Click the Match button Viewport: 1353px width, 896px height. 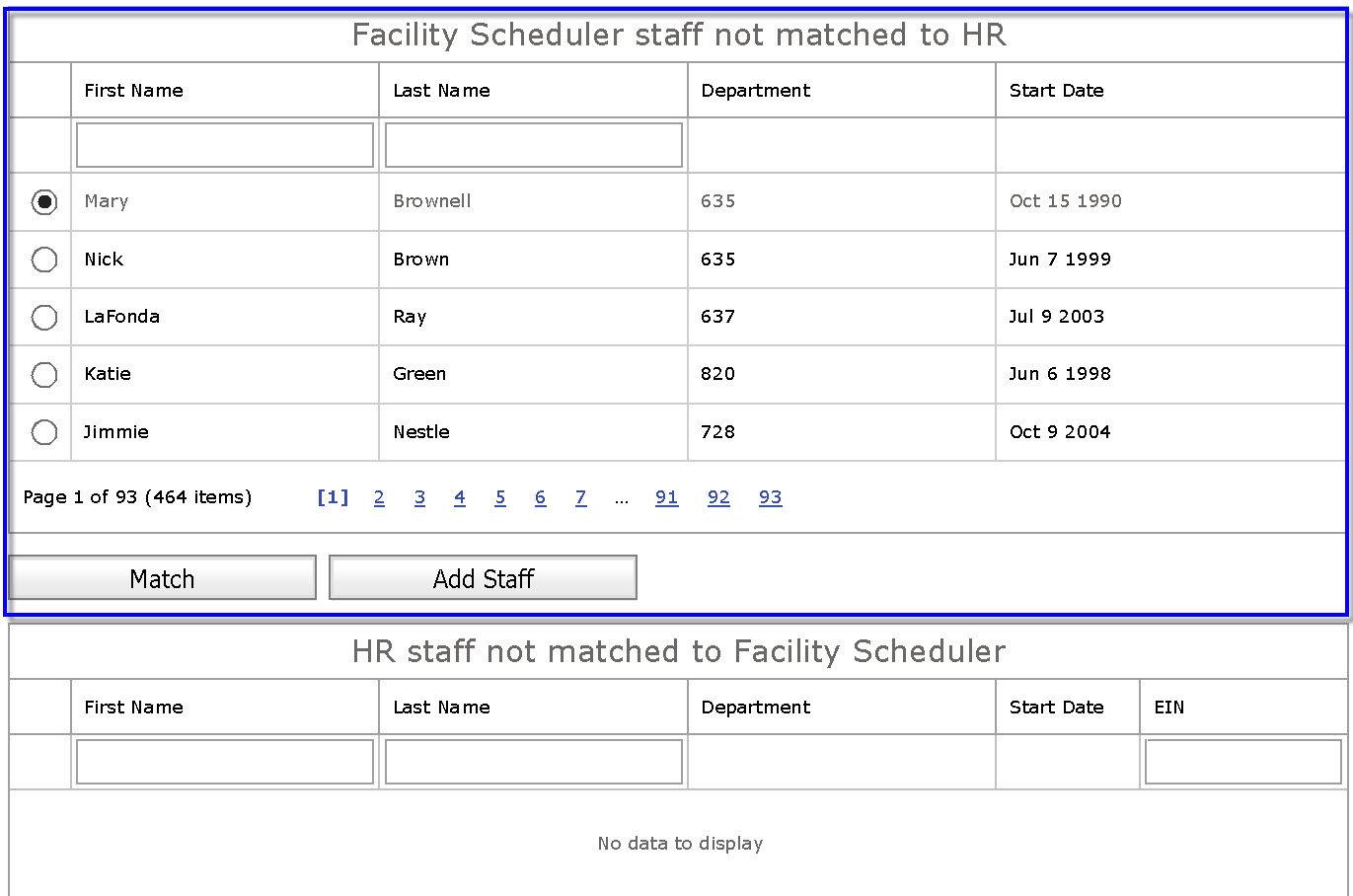click(162, 578)
